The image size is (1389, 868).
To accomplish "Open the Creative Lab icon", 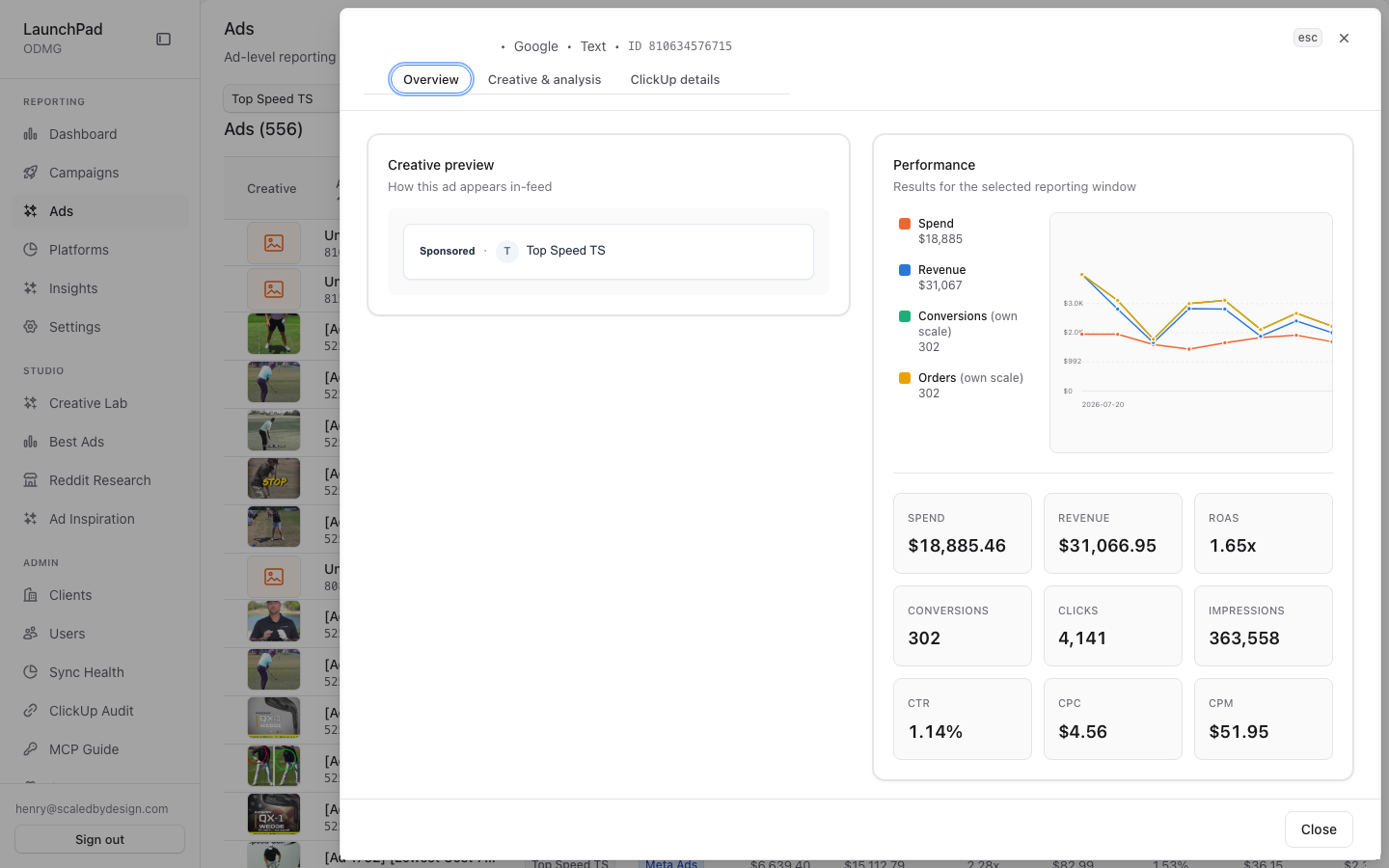I will [31, 403].
